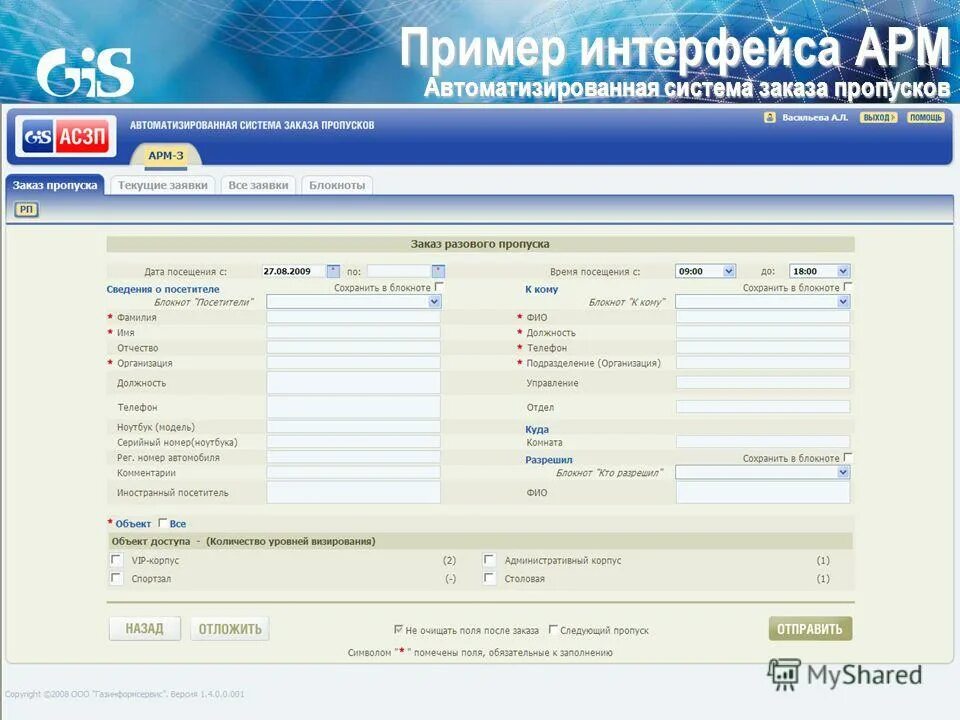960x720 pixels.
Task: Open the "Время посещения с" 09:00 dropdown
Action: click(728, 270)
